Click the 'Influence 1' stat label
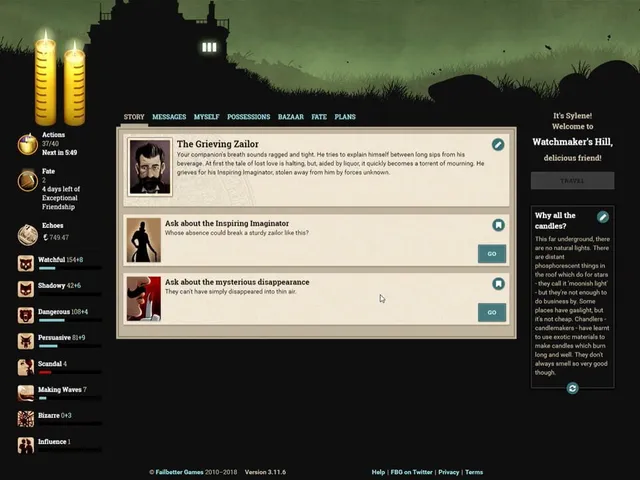 (54, 442)
